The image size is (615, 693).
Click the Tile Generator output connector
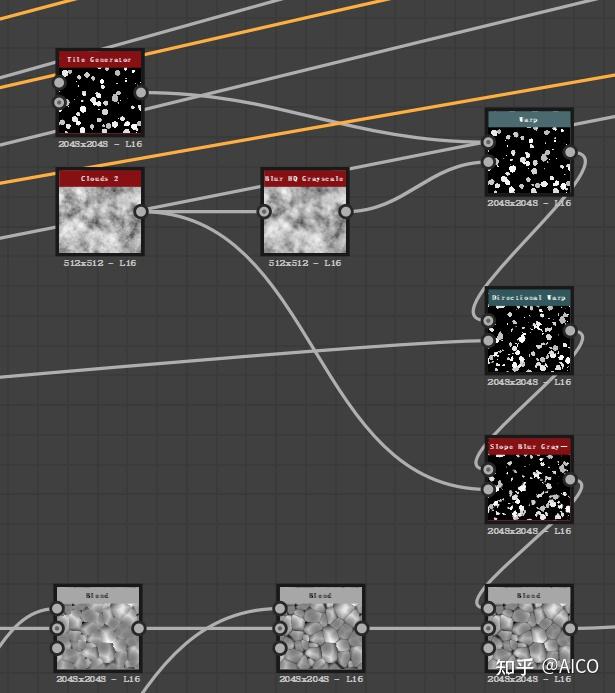click(x=140, y=92)
